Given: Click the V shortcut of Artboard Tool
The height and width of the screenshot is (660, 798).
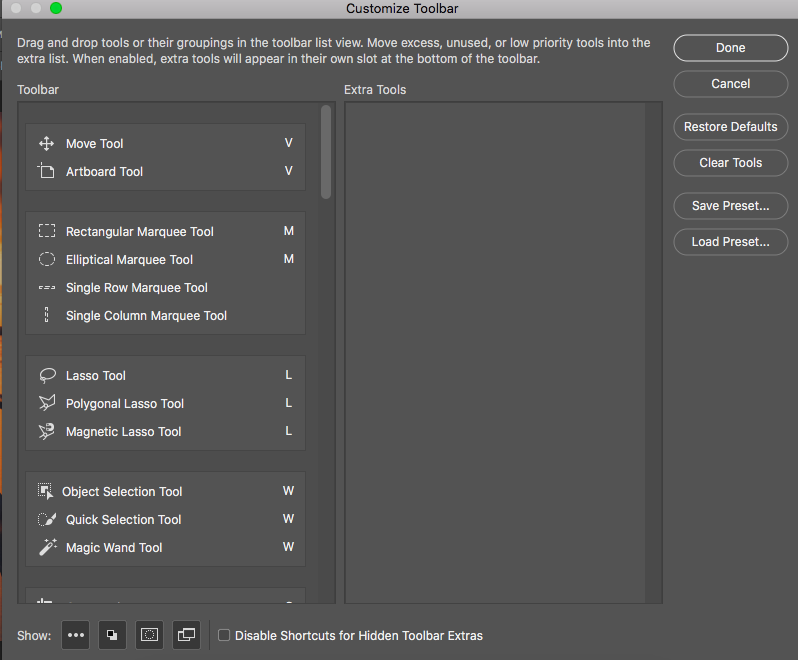Looking at the screenshot, I should click(289, 171).
